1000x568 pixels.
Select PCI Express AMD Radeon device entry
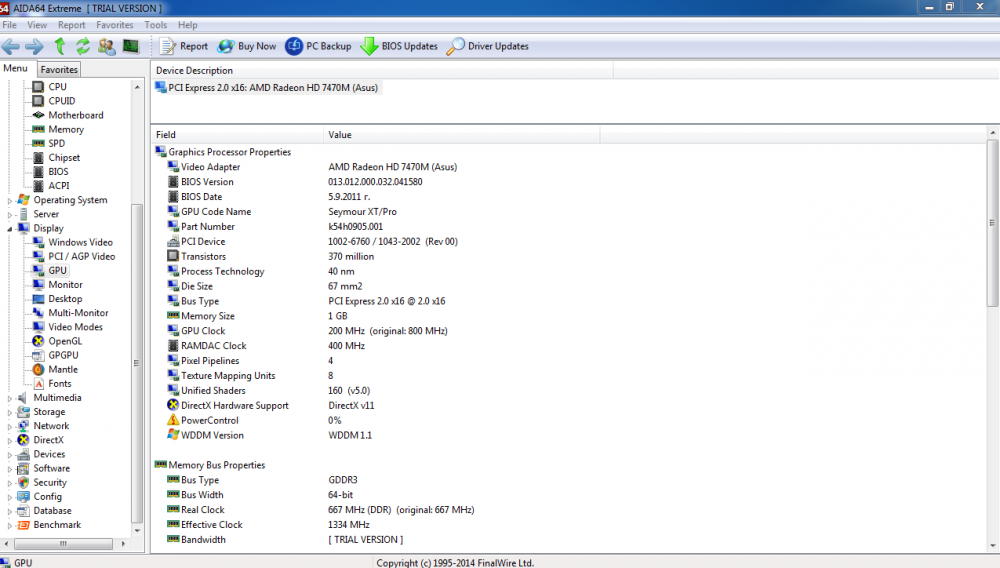267,88
